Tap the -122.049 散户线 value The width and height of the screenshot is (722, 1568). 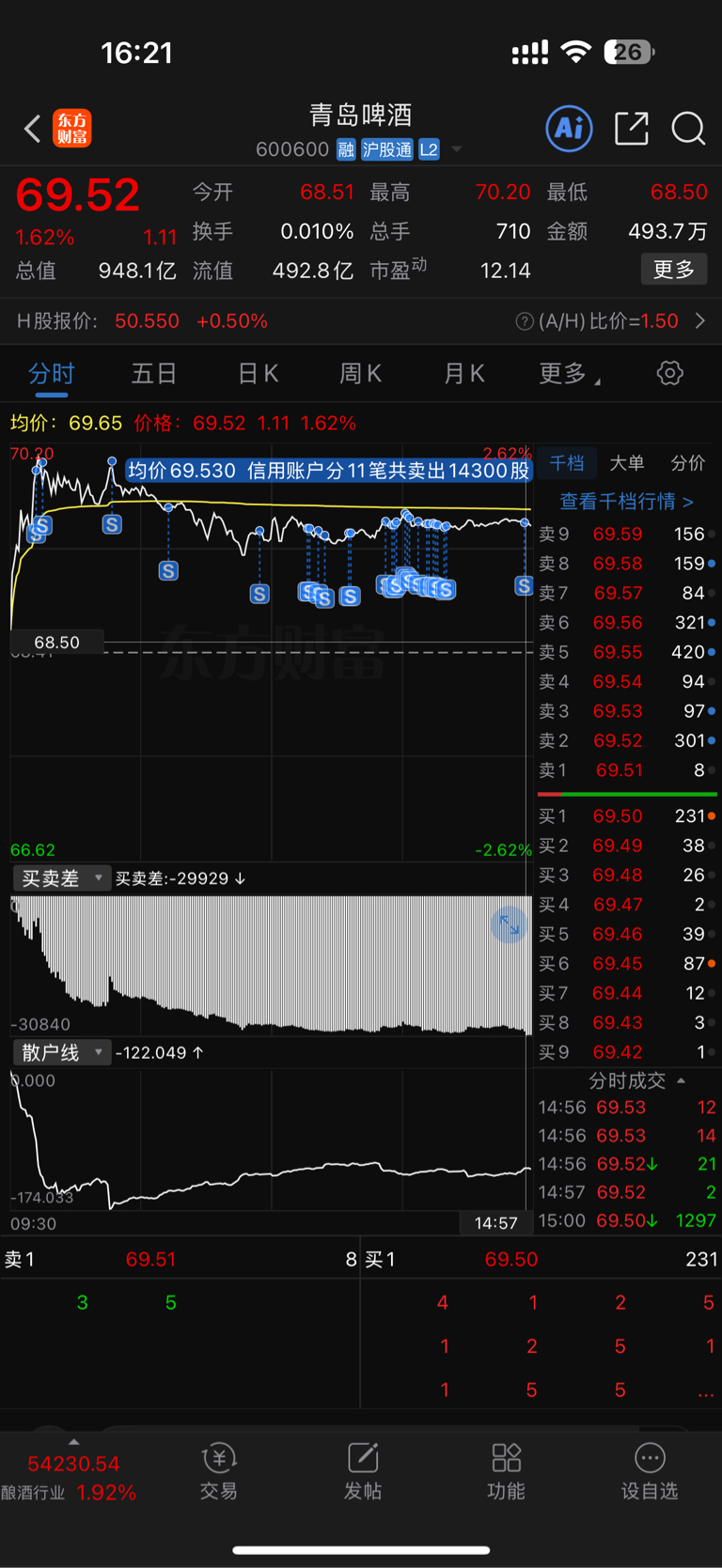[160, 1052]
